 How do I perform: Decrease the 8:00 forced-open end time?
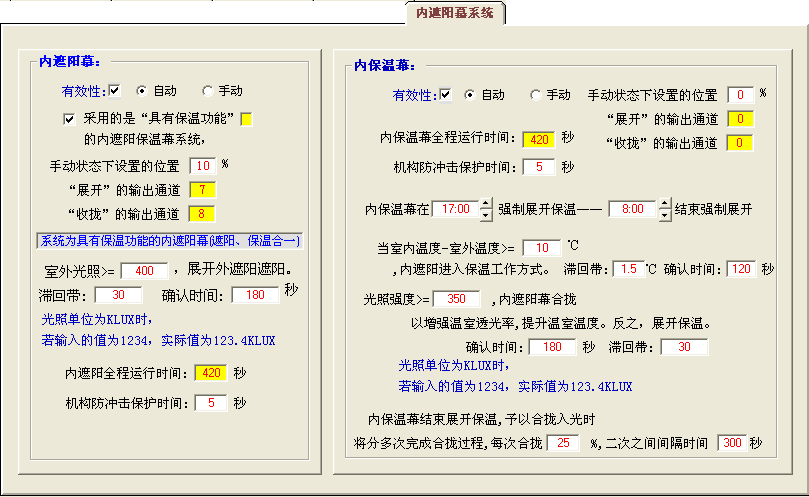click(x=663, y=216)
